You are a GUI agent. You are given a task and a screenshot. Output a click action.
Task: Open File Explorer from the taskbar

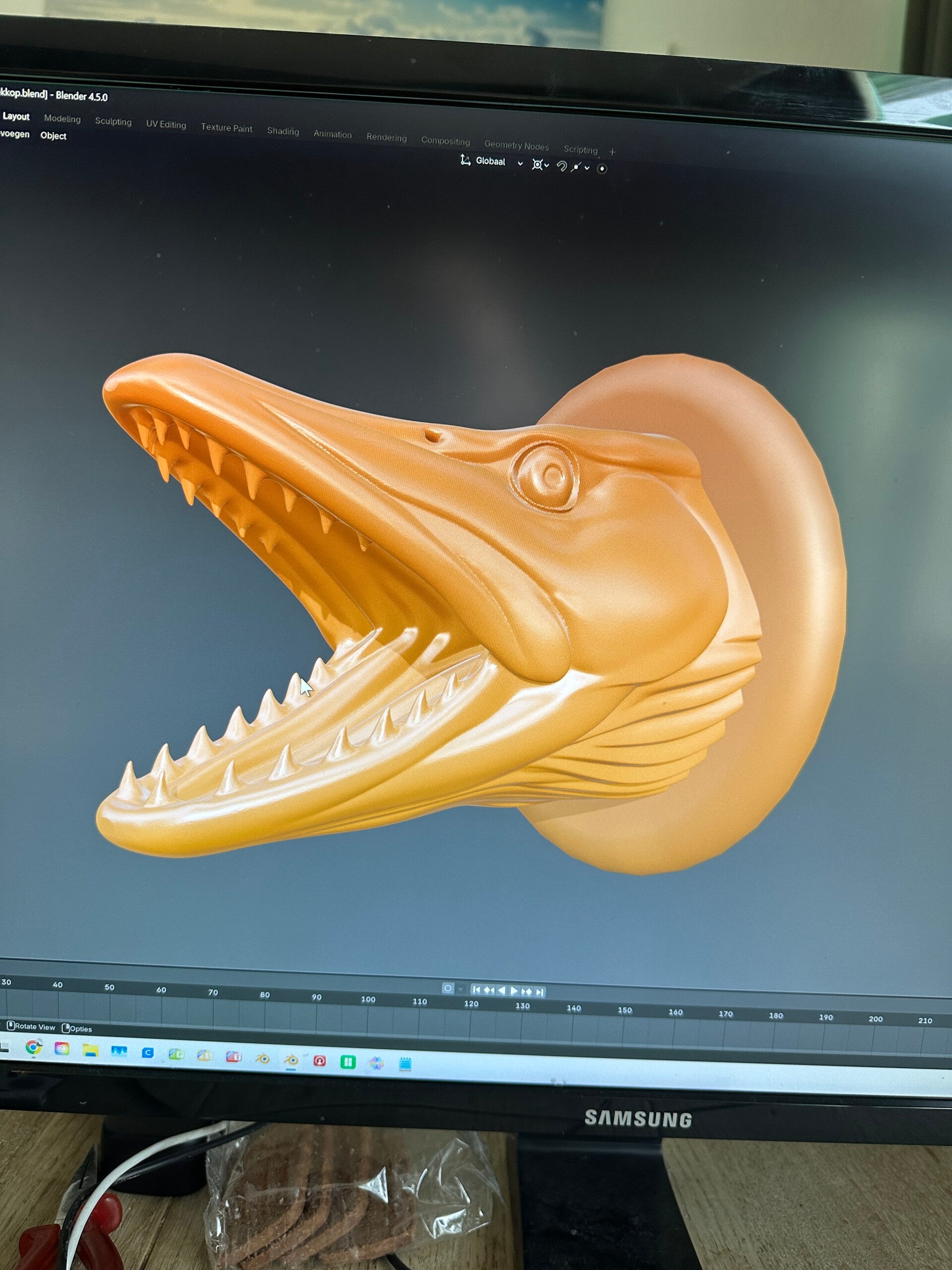(x=90, y=1050)
